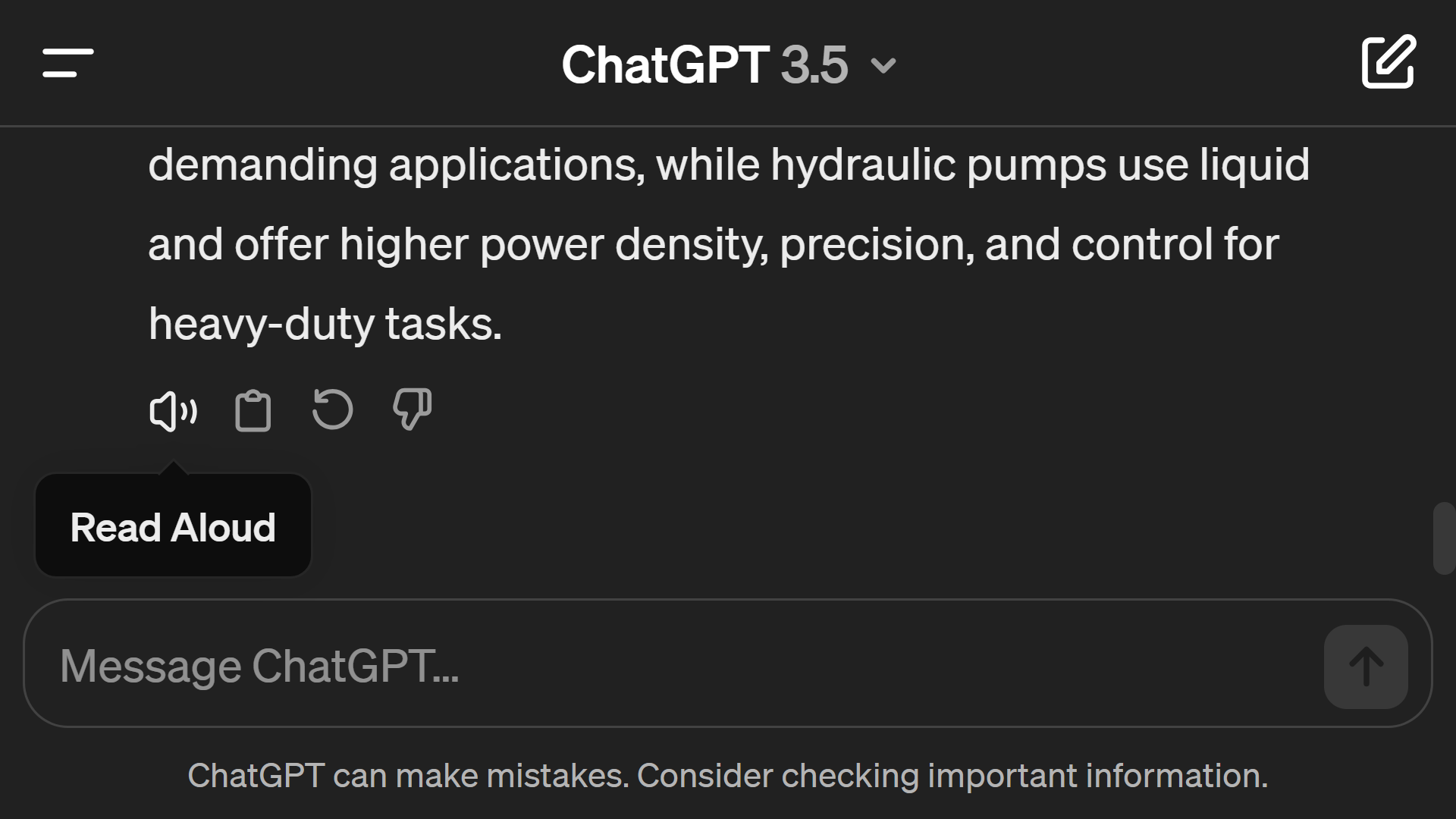Expand the chevron next to 3.5

point(883,66)
